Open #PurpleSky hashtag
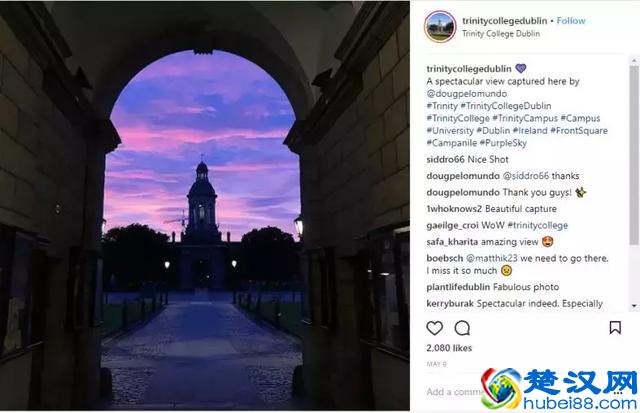 click(503, 143)
